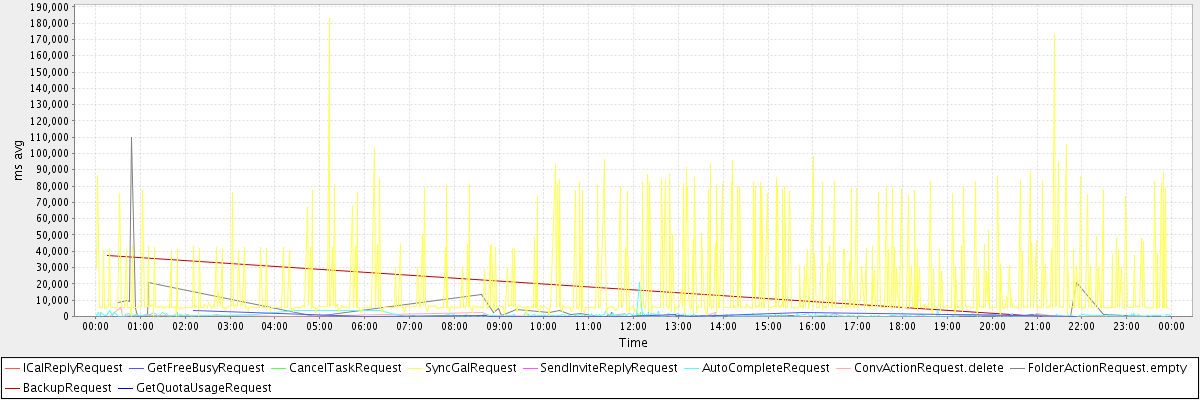1200x400 pixels.
Task: Click the 05:00 label on the time axis
Action: pyautogui.click(x=319, y=326)
